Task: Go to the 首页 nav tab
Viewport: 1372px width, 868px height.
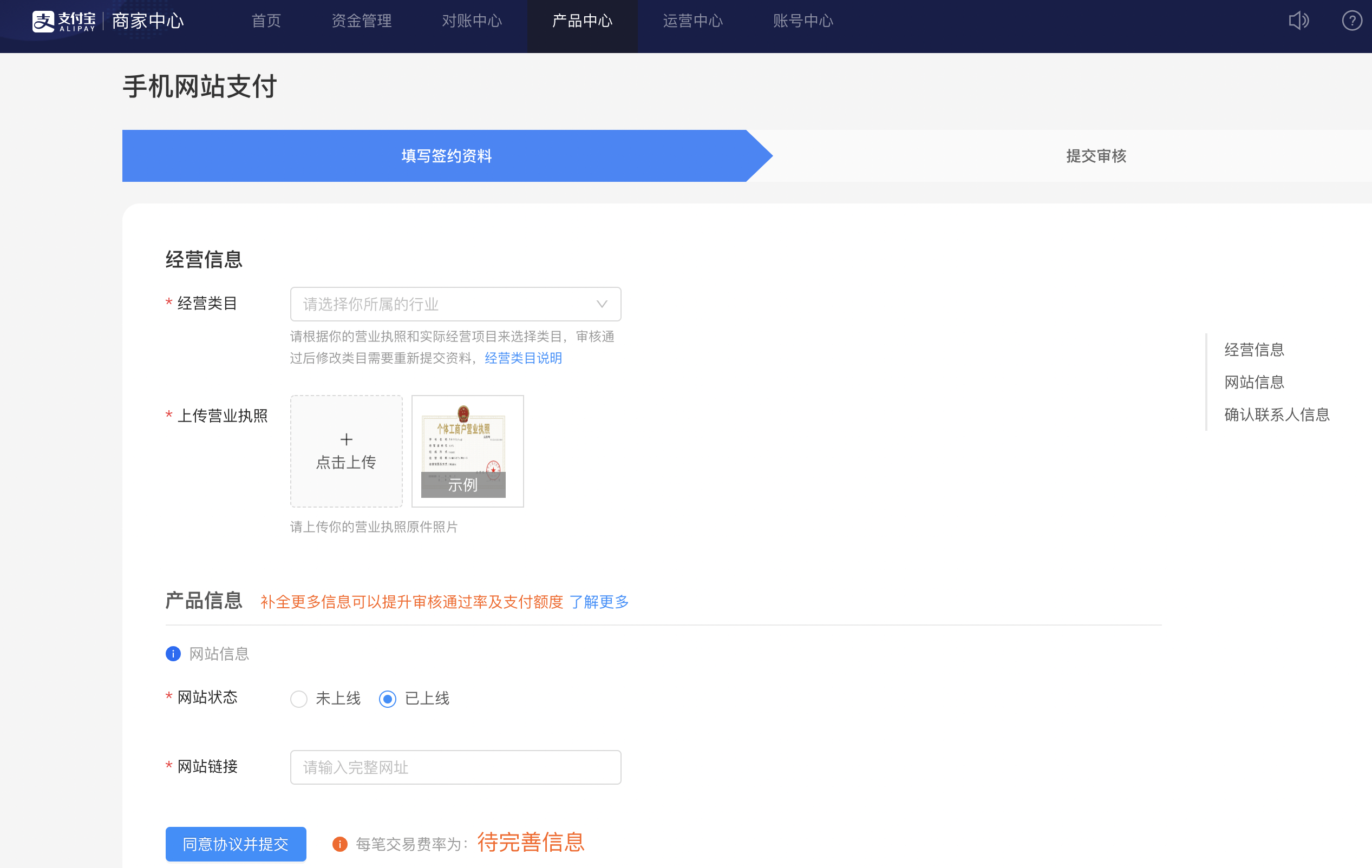Action: (x=266, y=21)
